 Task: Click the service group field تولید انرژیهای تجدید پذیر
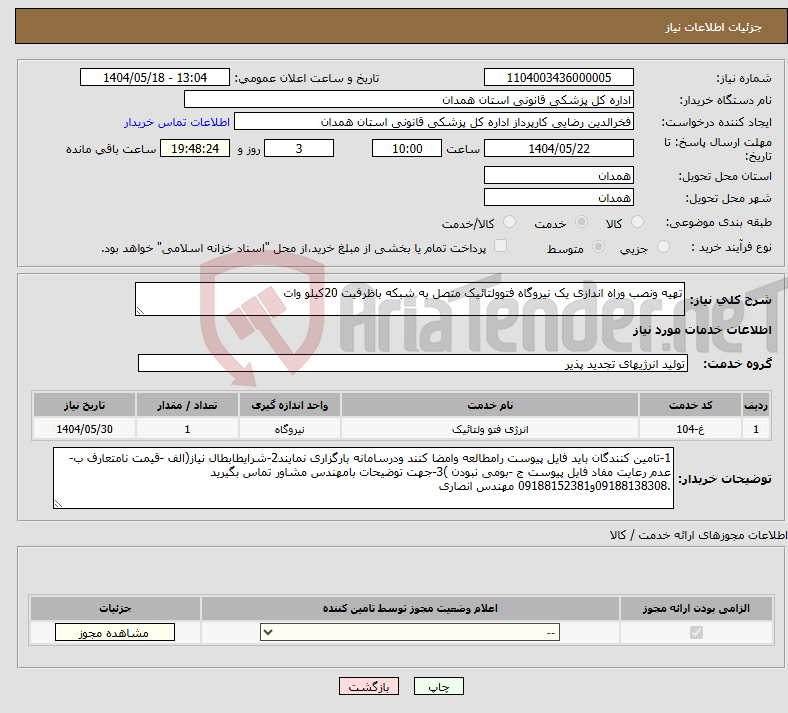tap(413, 363)
